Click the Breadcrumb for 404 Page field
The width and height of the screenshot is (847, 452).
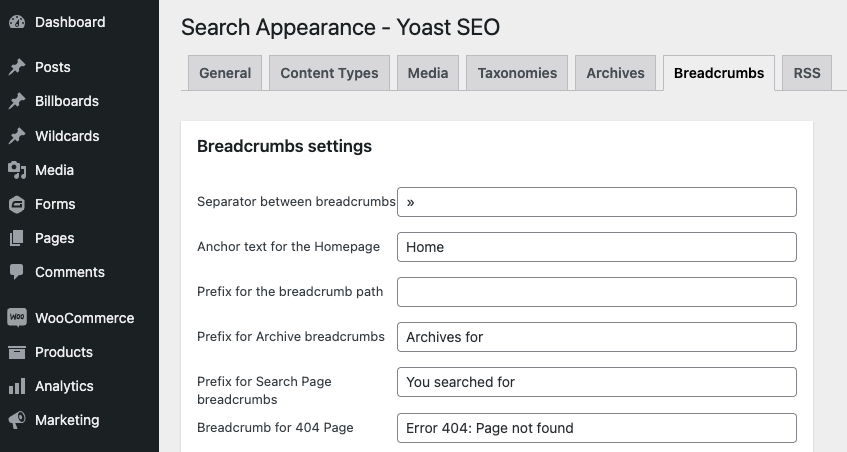596,428
